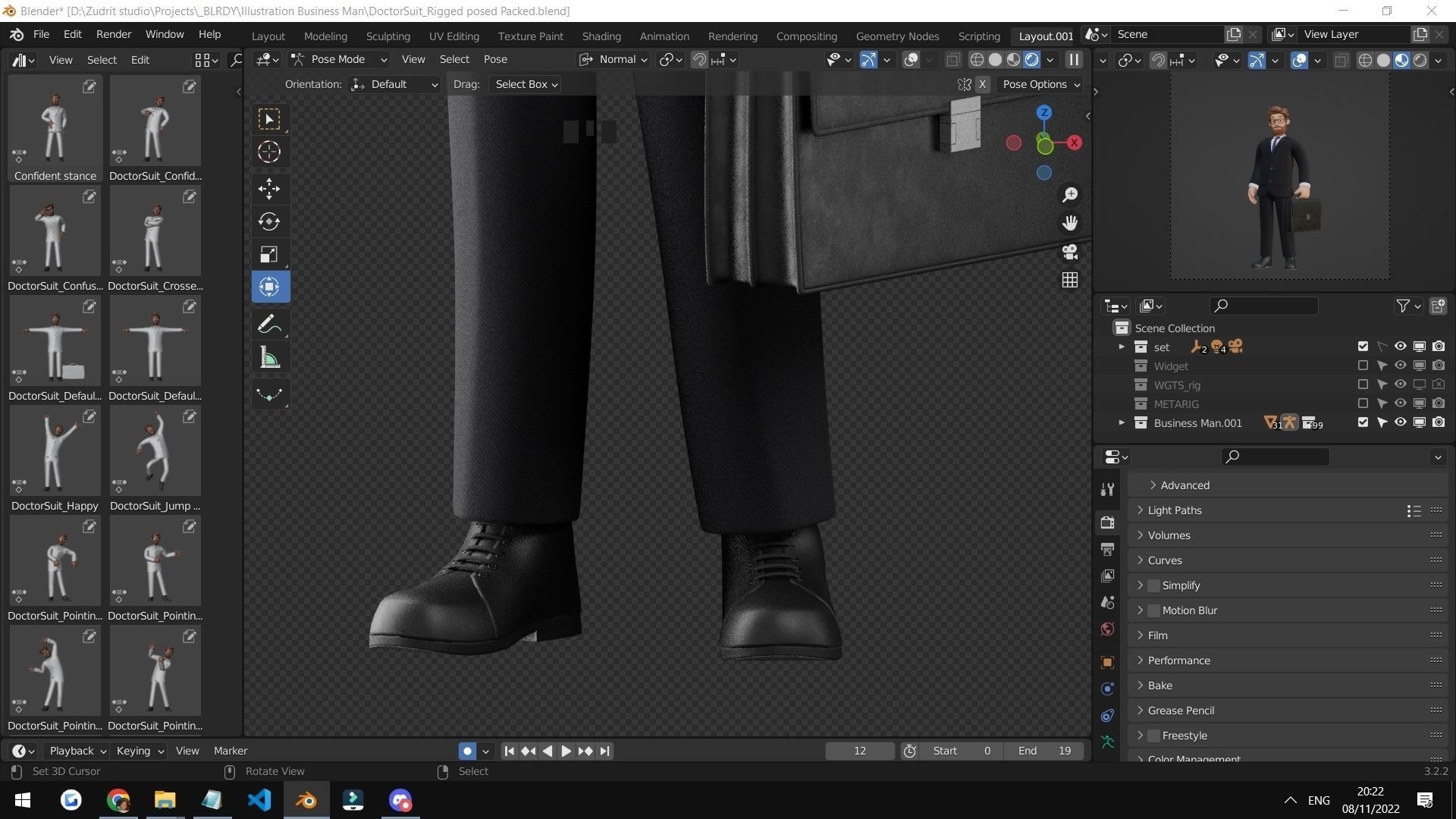Toggle camera view icon

pos(1070,252)
